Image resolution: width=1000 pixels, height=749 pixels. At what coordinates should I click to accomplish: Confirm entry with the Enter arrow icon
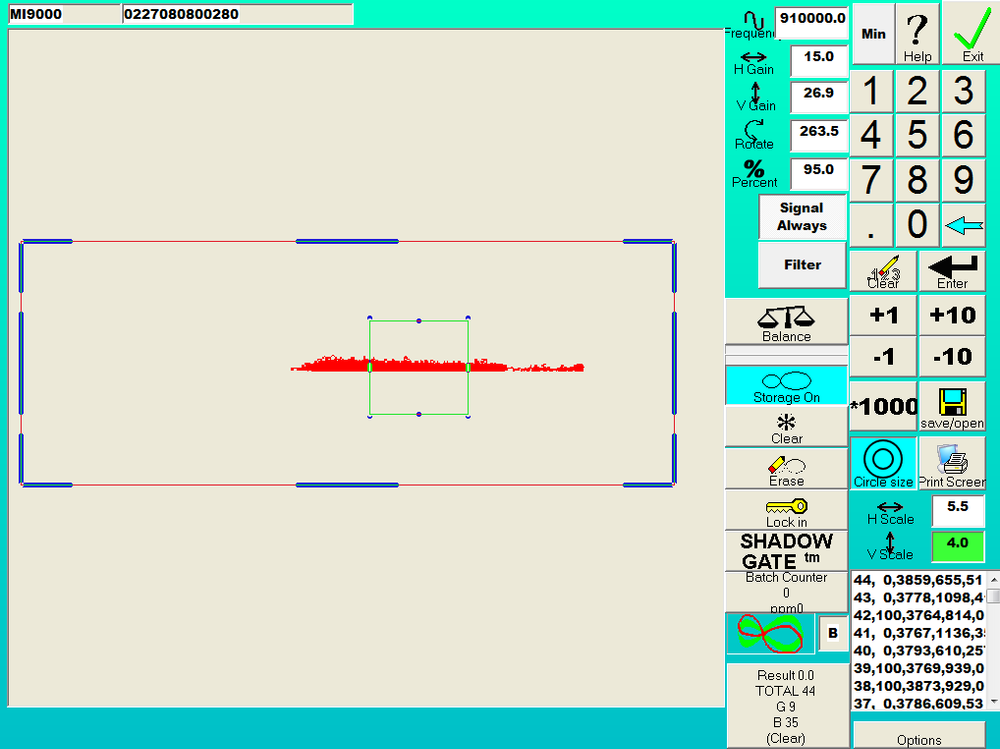point(951,268)
